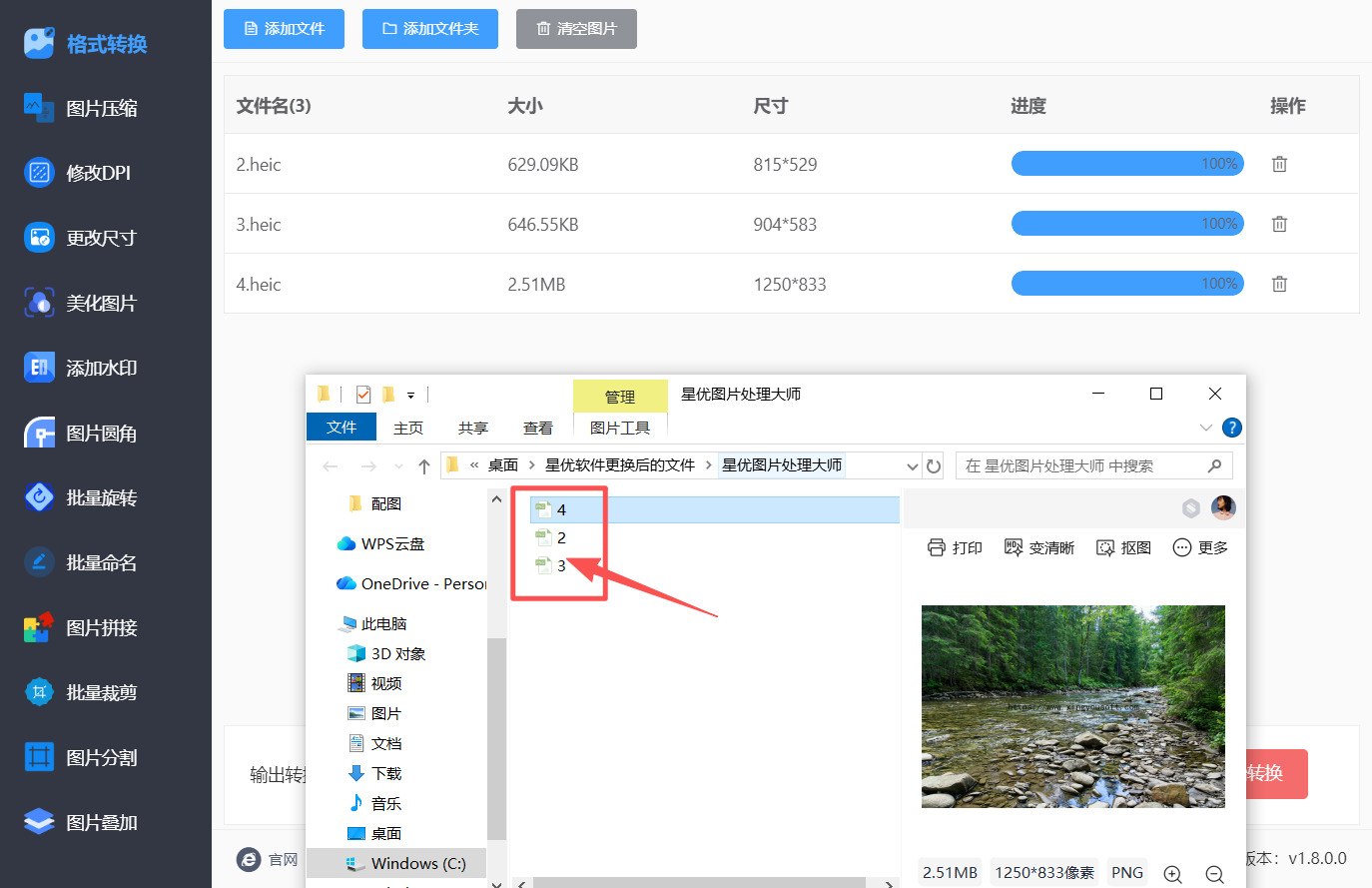The height and width of the screenshot is (888, 1372).
Task: Expand the address bar history dropdown
Action: point(913,465)
